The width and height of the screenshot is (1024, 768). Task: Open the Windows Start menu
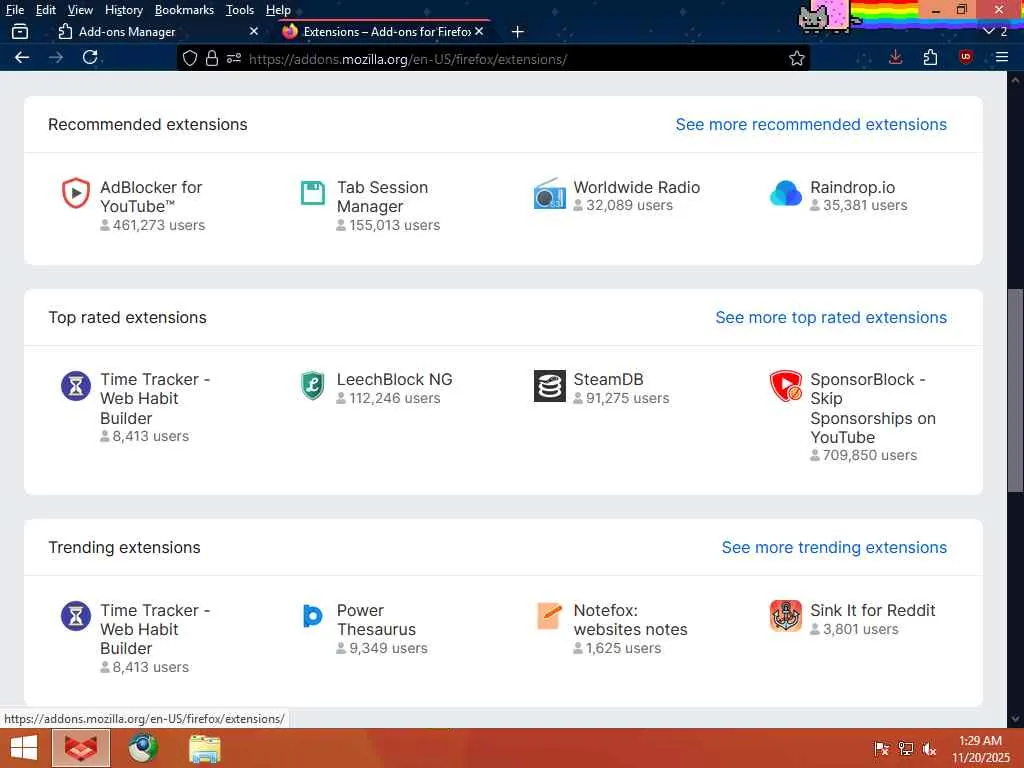[24, 748]
